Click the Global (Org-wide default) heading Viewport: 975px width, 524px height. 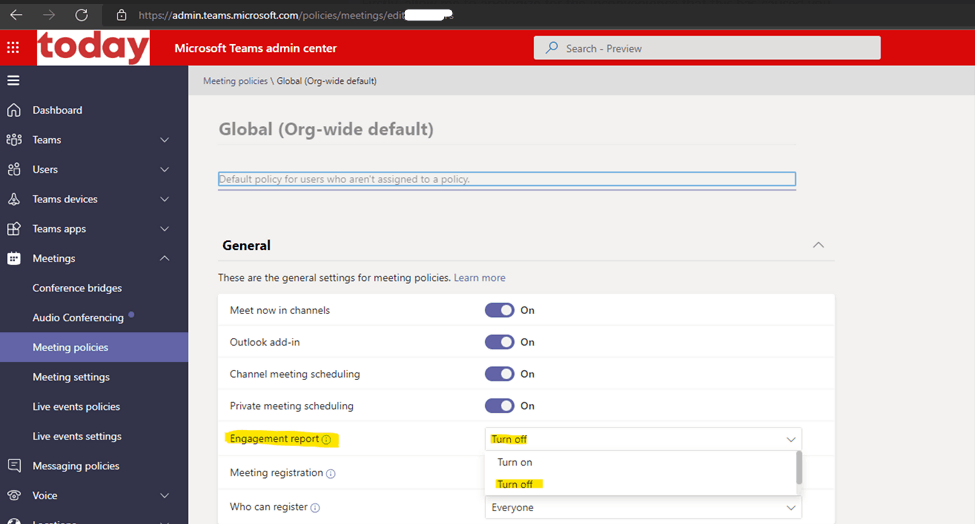tap(326, 129)
